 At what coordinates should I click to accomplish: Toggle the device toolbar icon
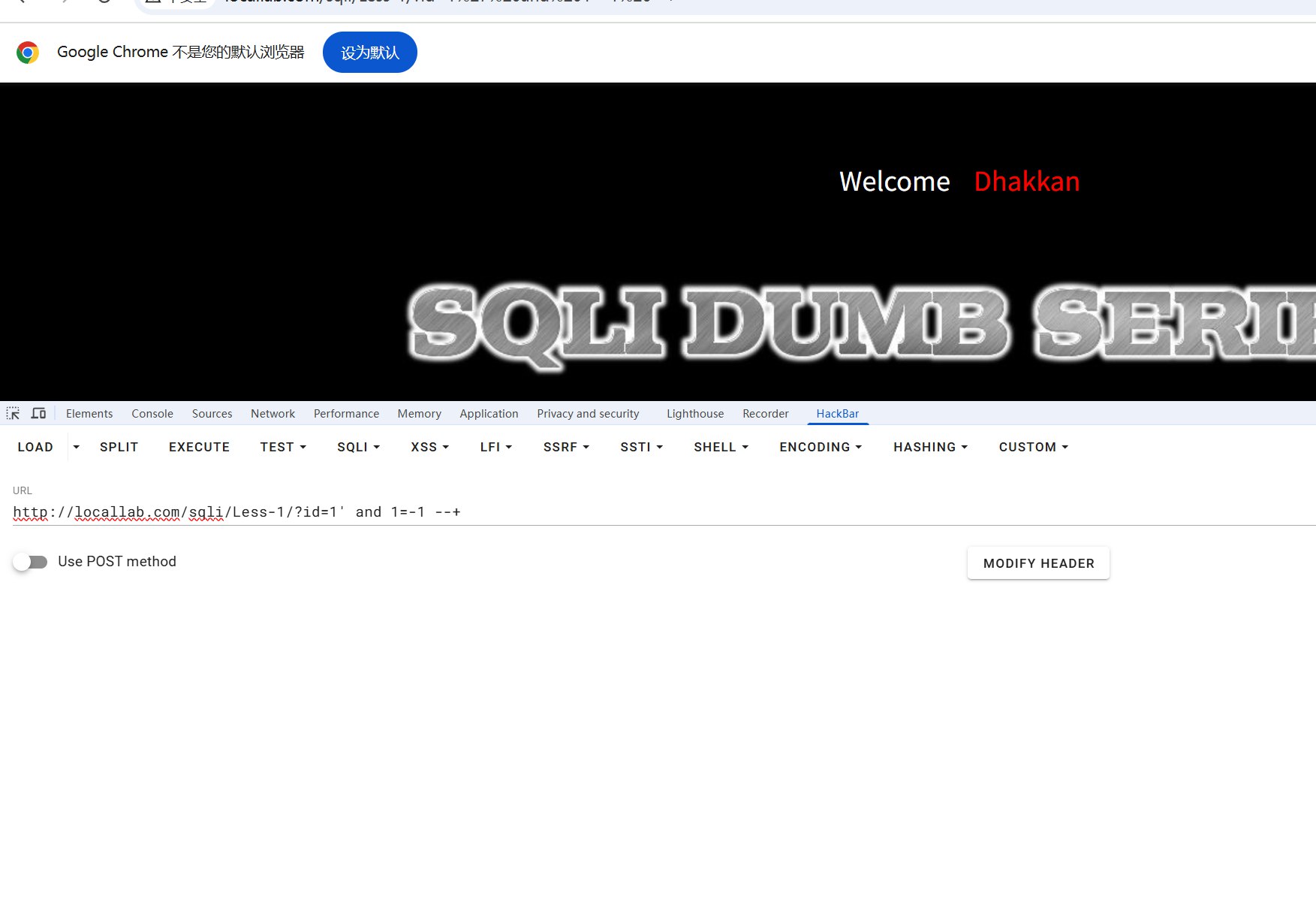click(x=38, y=414)
